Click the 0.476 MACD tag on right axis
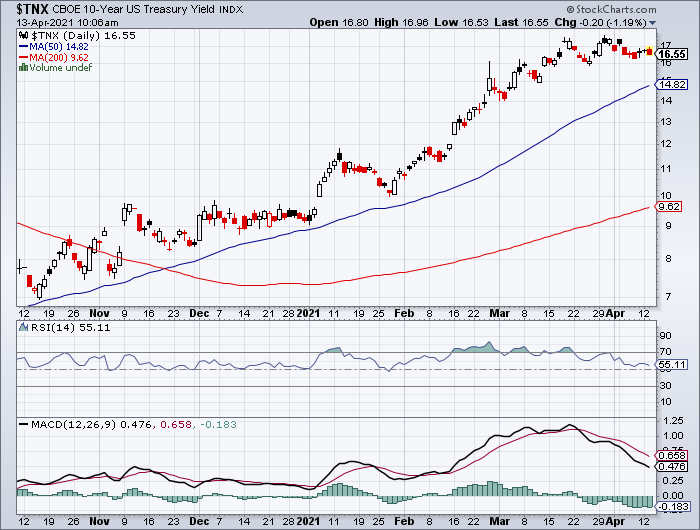 coord(671,467)
